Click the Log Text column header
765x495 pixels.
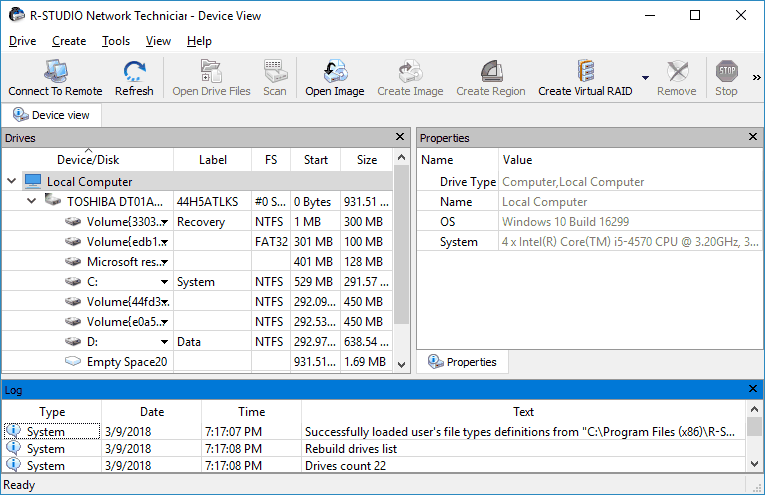pos(523,412)
